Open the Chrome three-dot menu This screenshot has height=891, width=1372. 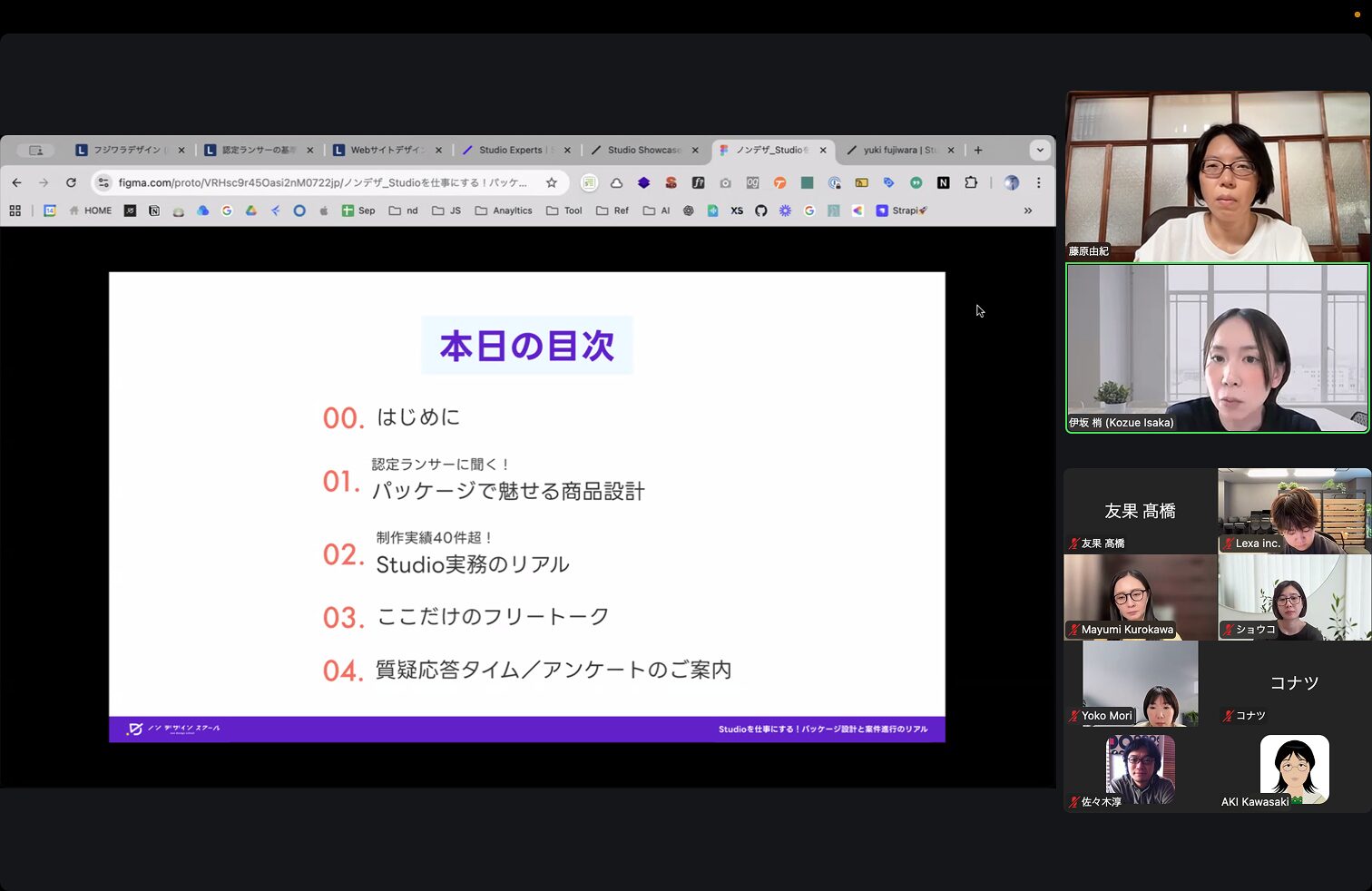[1038, 182]
